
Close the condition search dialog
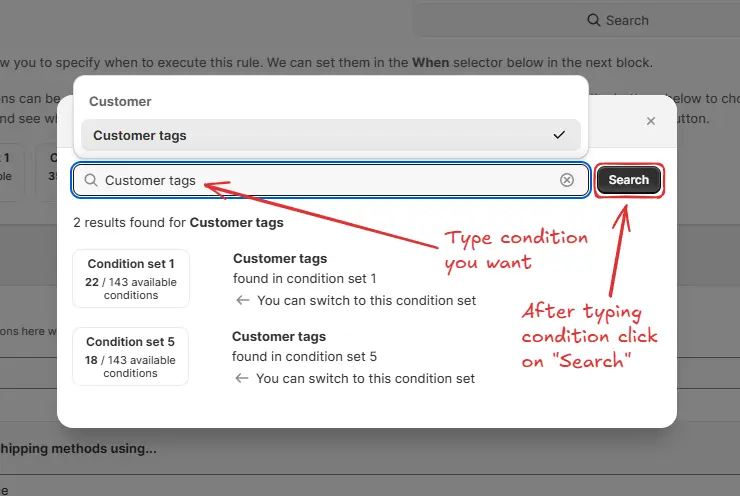click(651, 120)
